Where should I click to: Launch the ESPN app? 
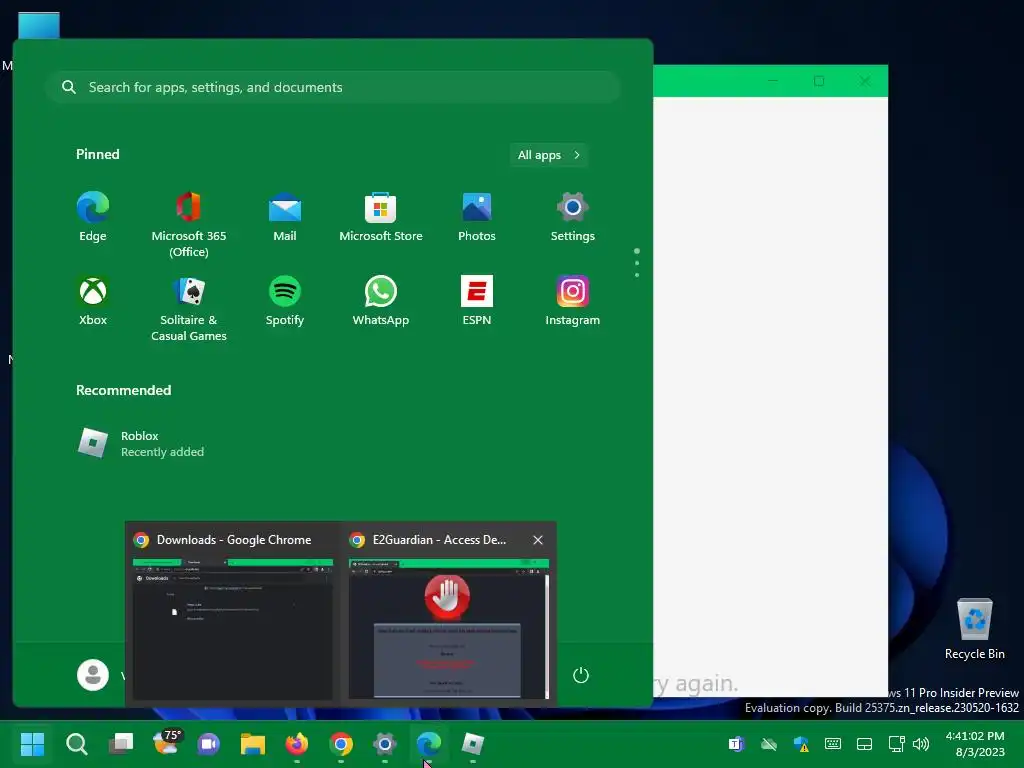pos(477,301)
